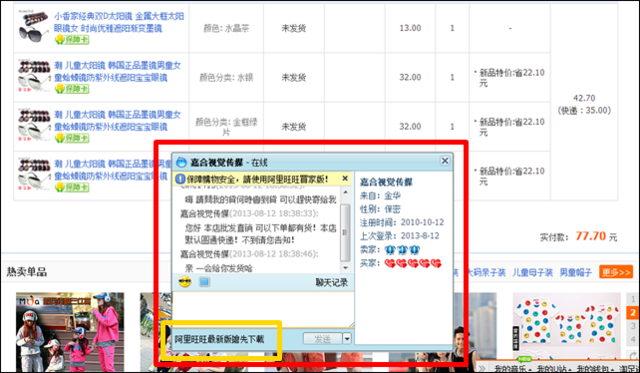The height and width of the screenshot is (373, 640).
Task: Click the pink tracksuit family product image
Action: click(70, 332)
